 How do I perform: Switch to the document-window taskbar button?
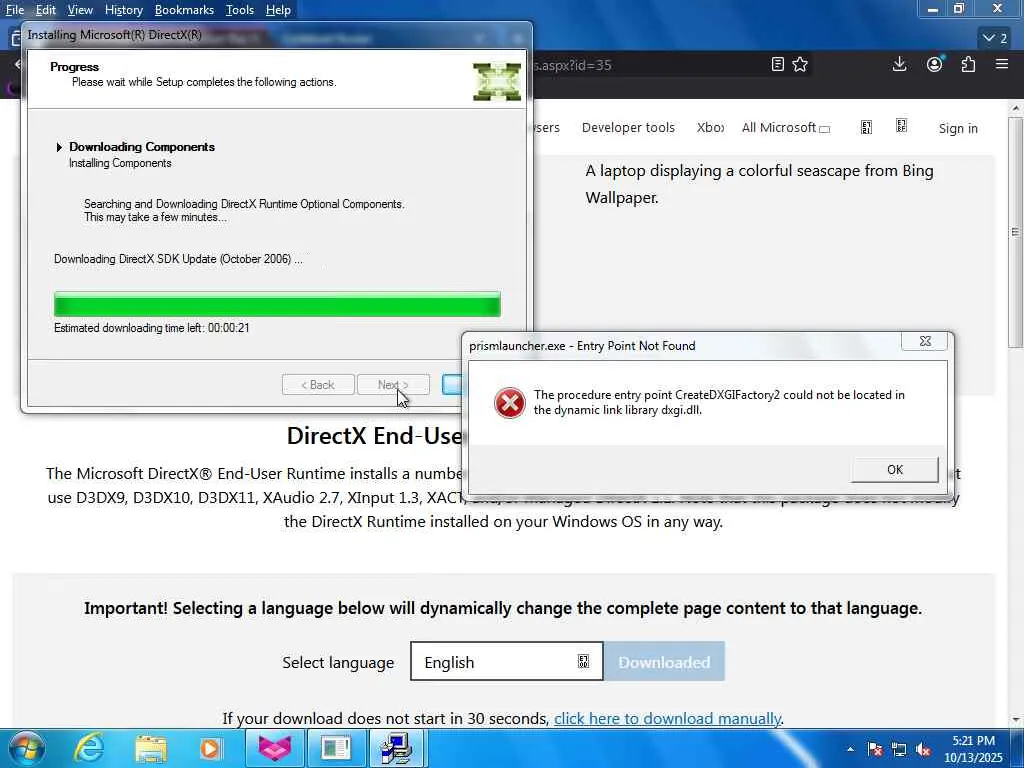click(x=336, y=748)
